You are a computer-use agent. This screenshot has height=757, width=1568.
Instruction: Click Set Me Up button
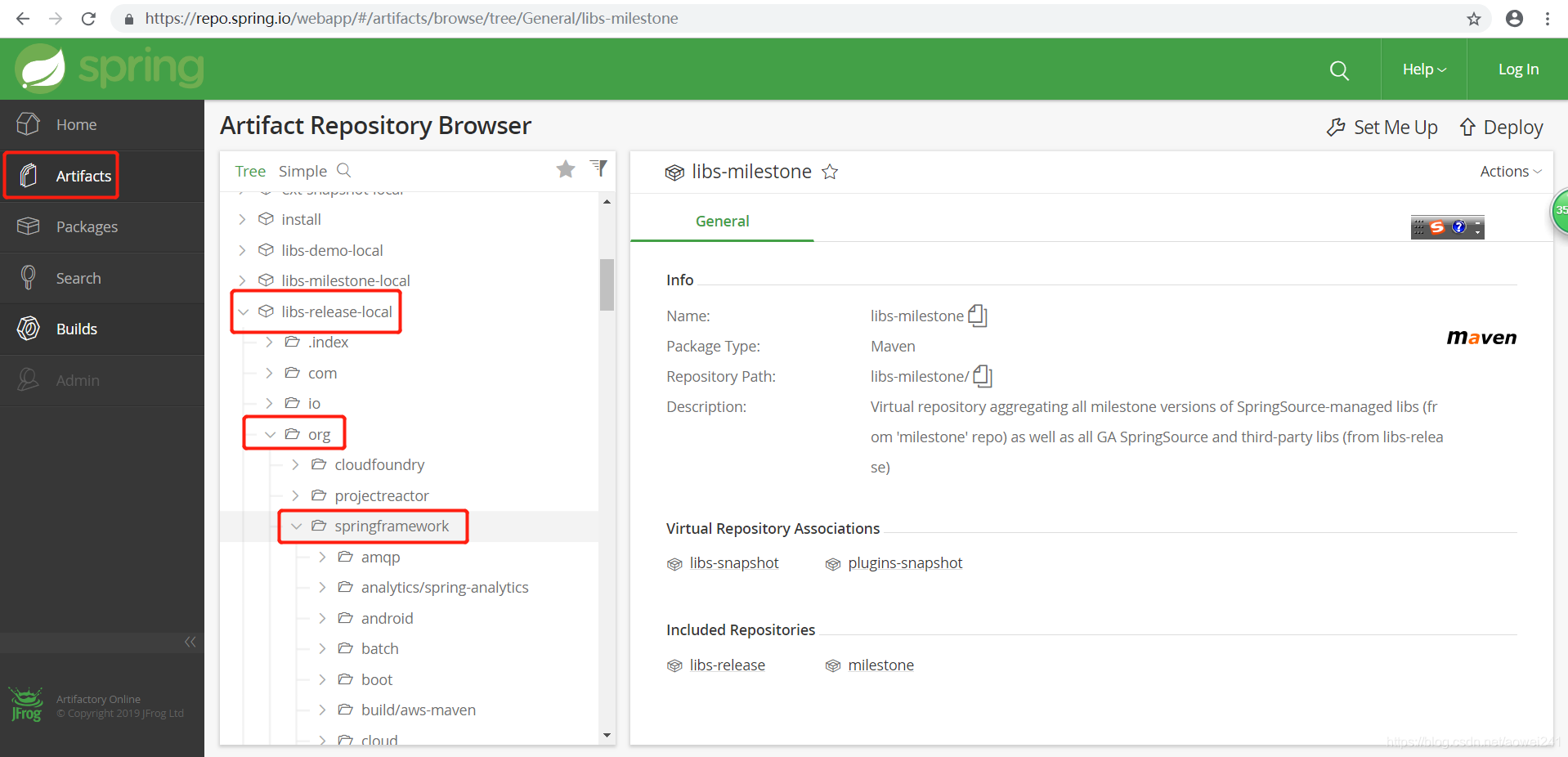(1382, 128)
